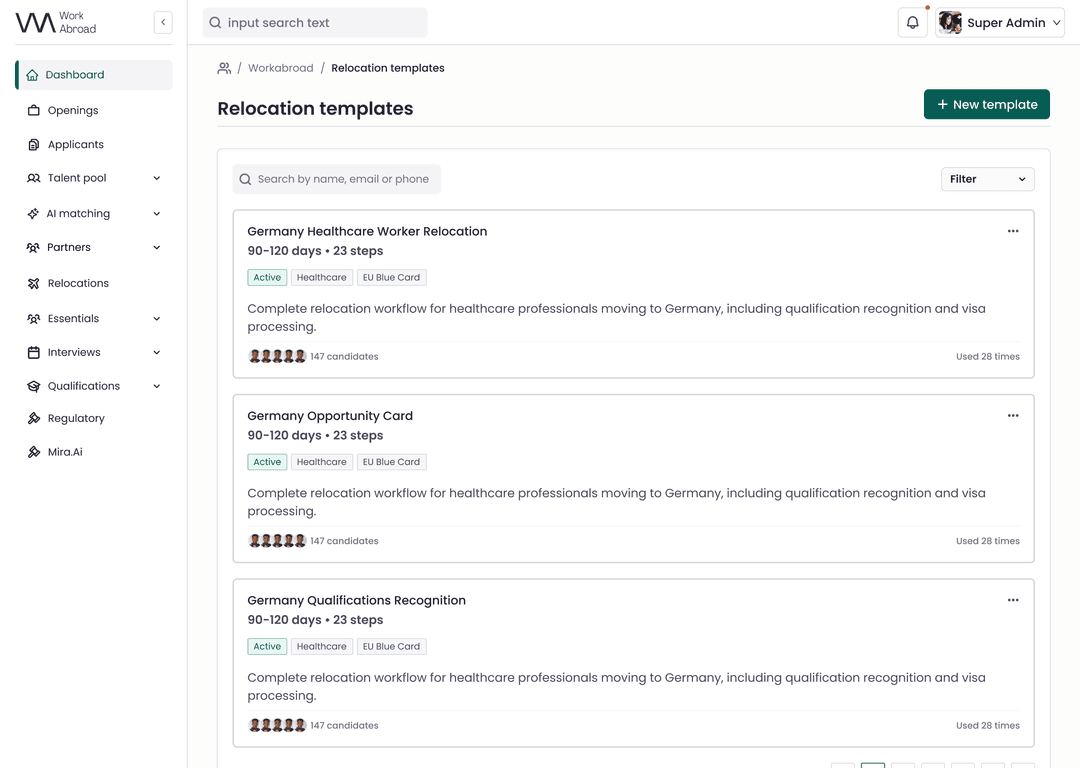Open the Filter dropdown
This screenshot has height=768, width=1080.
pos(987,179)
